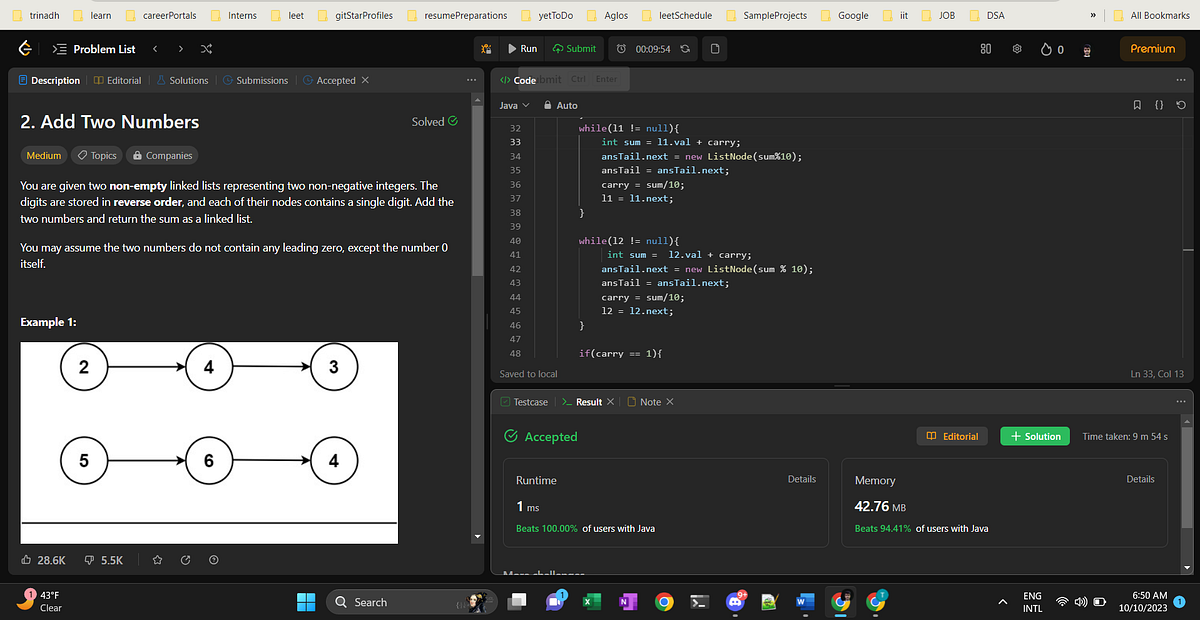Close the Note tab
The height and width of the screenshot is (620, 1200).
[x=670, y=402]
